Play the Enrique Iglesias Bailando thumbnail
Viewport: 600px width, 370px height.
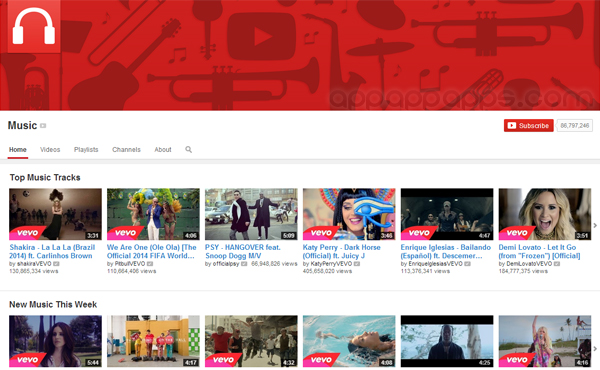pyautogui.click(x=447, y=214)
